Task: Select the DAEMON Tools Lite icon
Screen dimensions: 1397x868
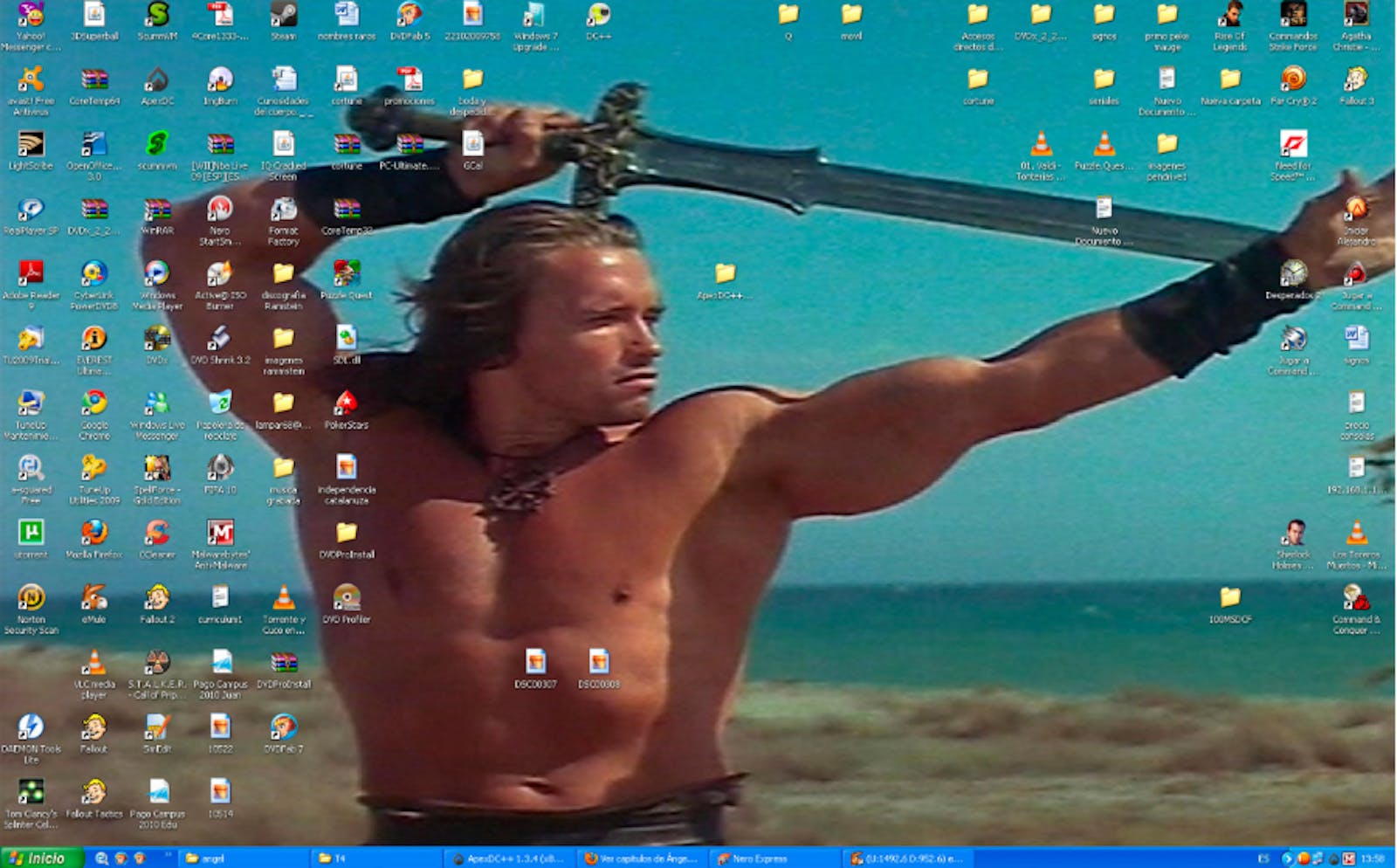Action: pos(31,727)
